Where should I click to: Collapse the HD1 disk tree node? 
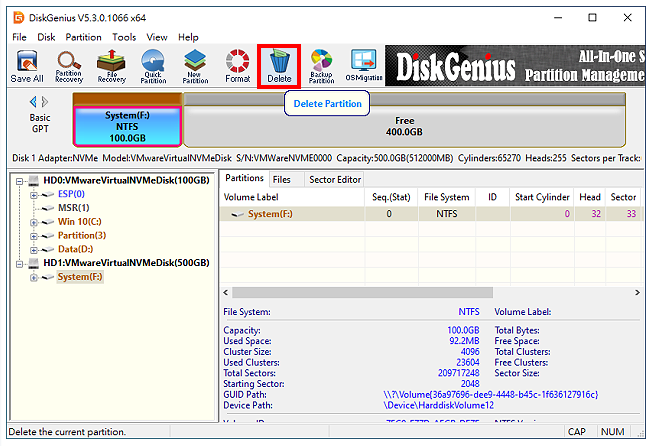click(x=19, y=264)
